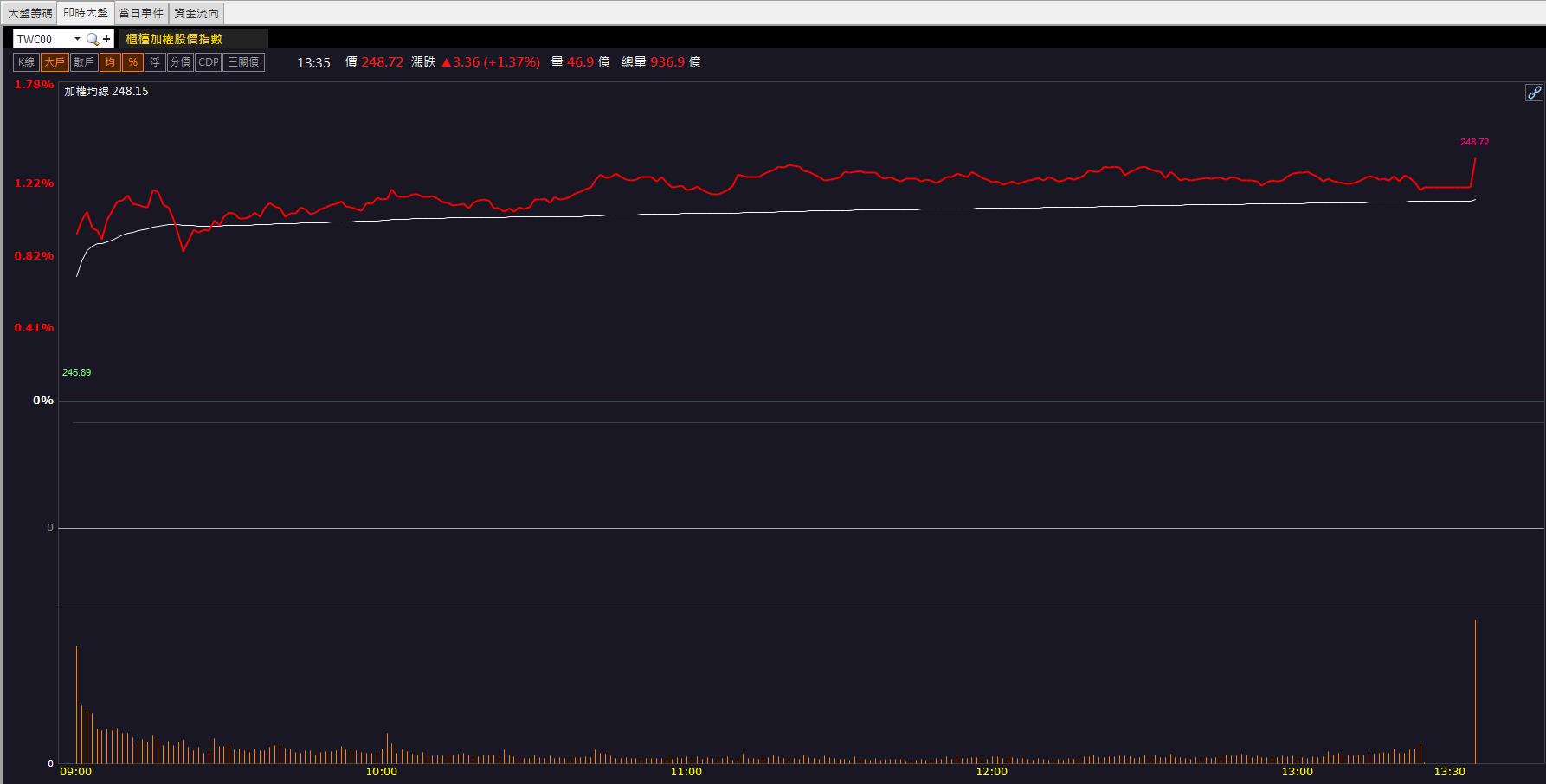The image size is (1546, 784).
Task: Click the 248.72 price value in header
Action: click(x=383, y=62)
